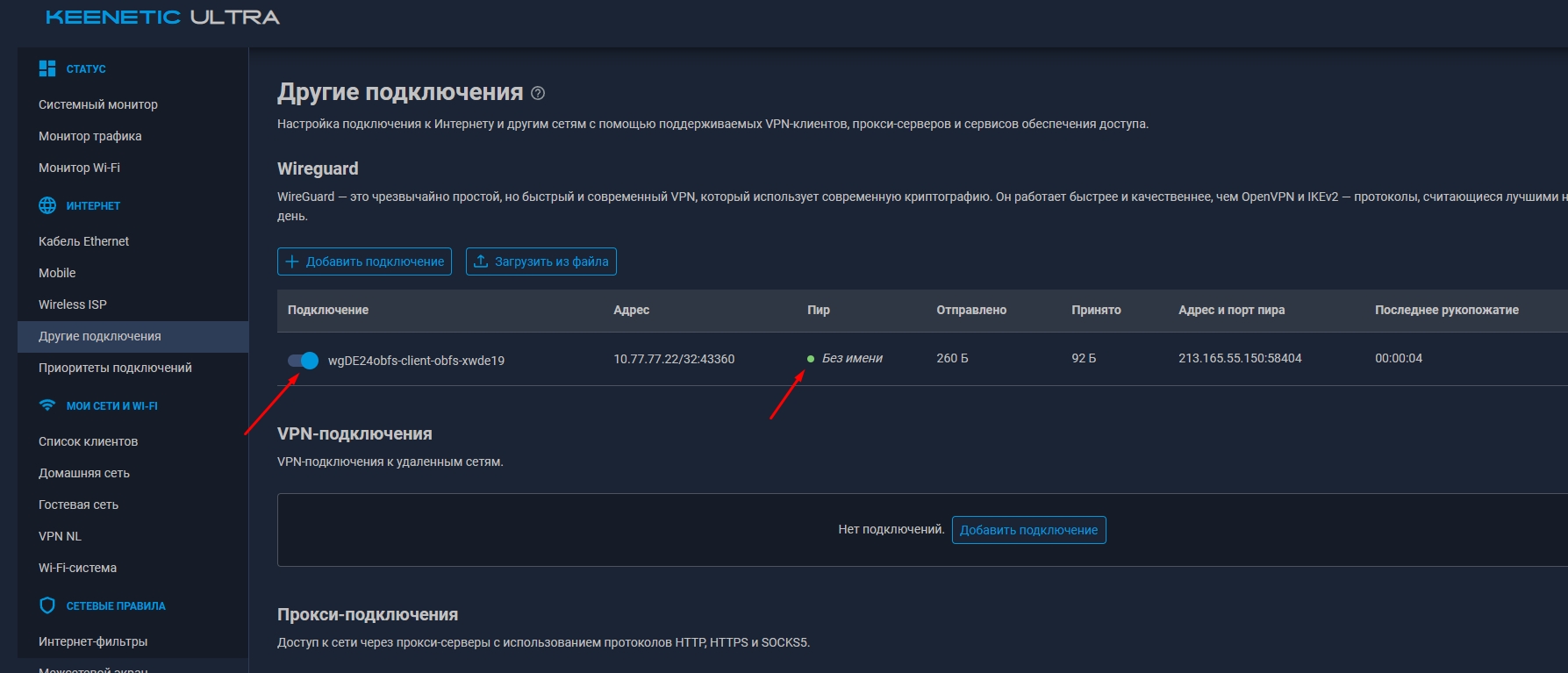Viewport: 1568px width, 673px height.
Task: Click Последнее рукопожатие column header
Action: [1447, 310]
